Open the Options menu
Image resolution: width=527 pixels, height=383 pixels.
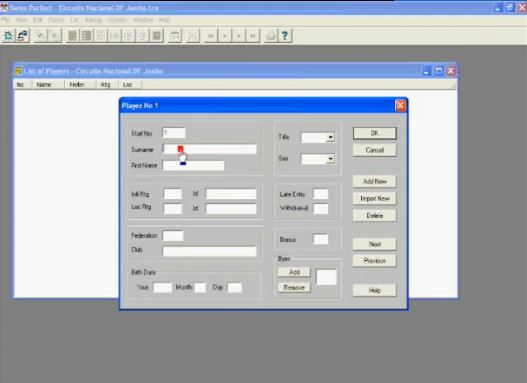click(x=118, y=20)
